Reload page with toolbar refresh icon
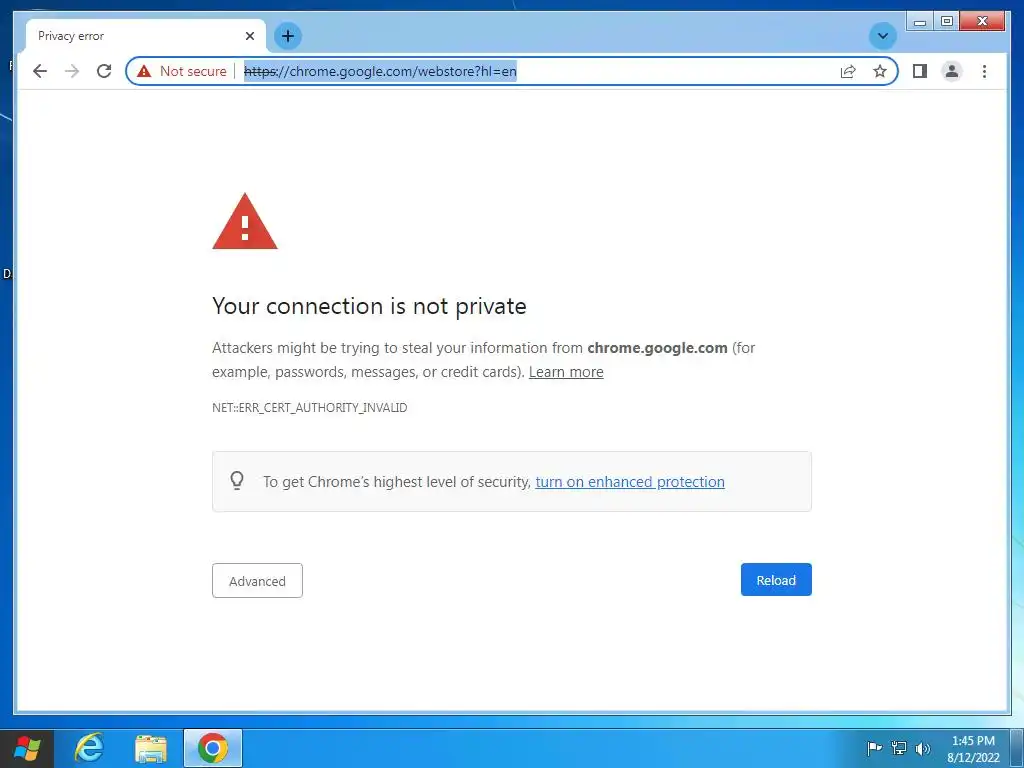This screenshot has width=1024, height=768. [104, 71]
